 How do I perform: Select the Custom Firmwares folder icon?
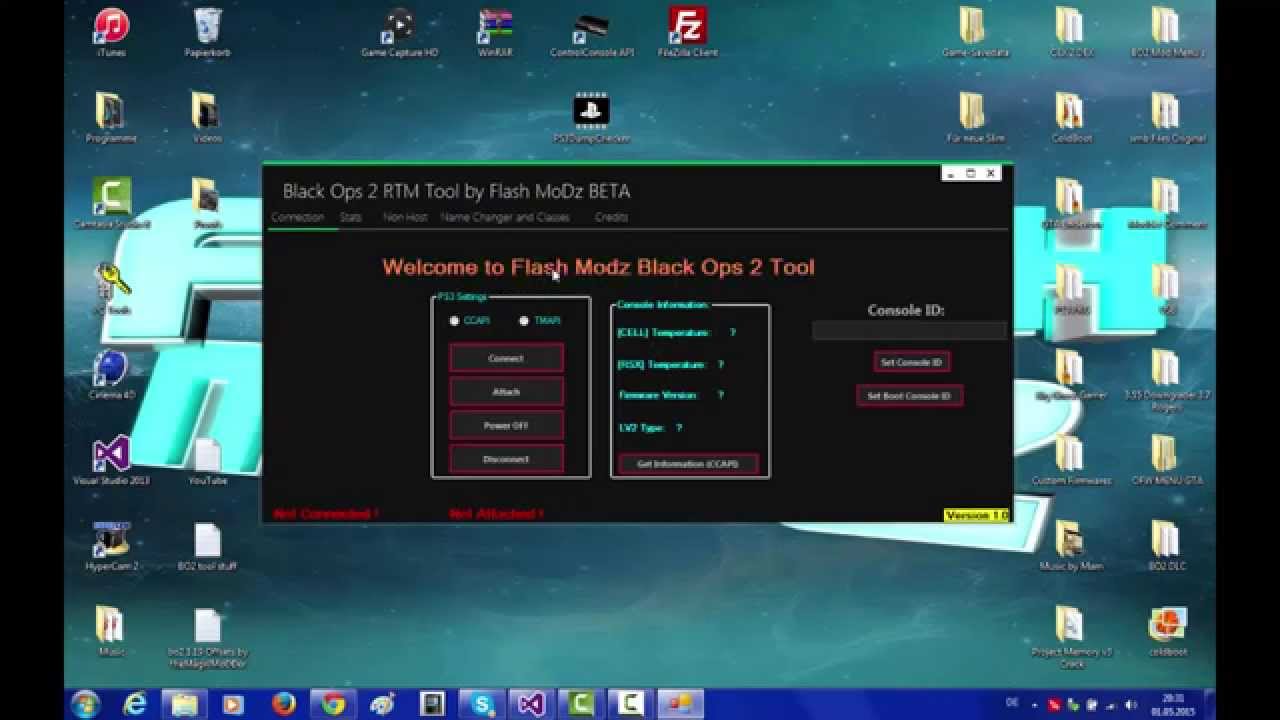(x=1070, y=461)
